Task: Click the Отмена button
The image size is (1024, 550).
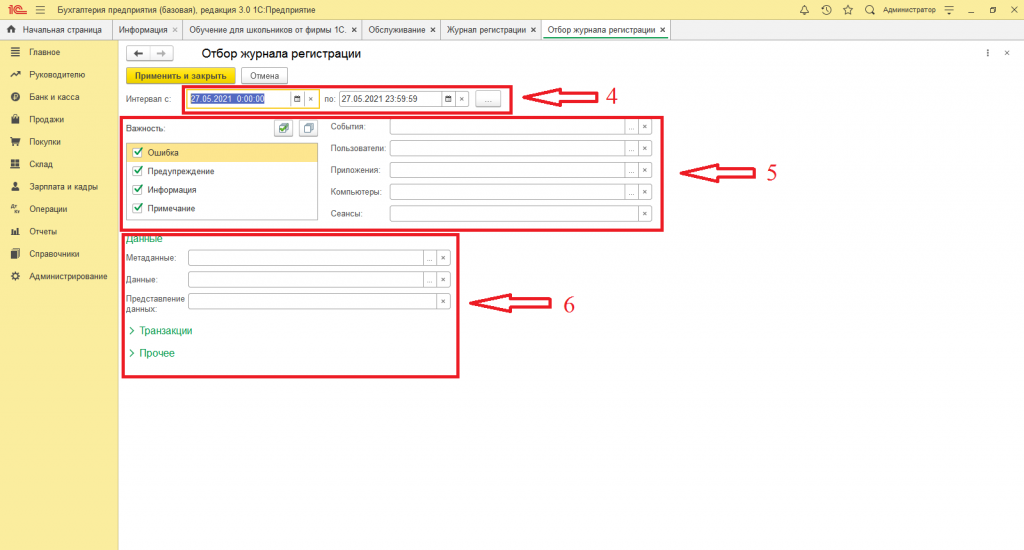Action: [x=264, y=76]
